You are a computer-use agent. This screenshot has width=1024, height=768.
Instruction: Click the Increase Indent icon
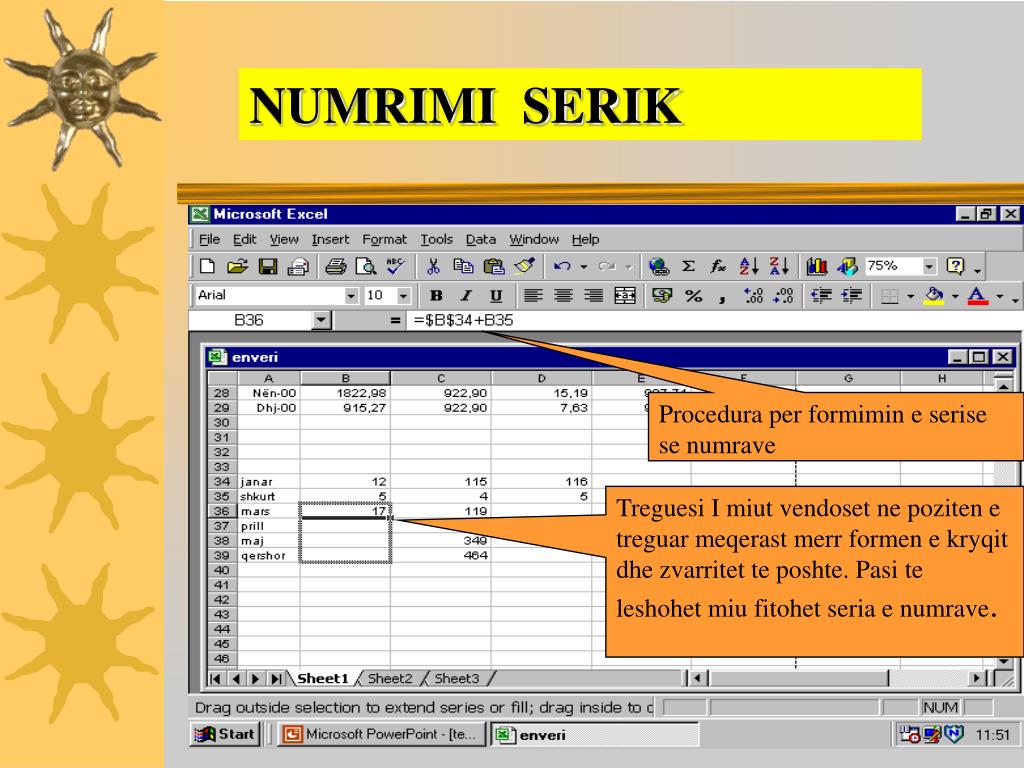coord(852,296)
